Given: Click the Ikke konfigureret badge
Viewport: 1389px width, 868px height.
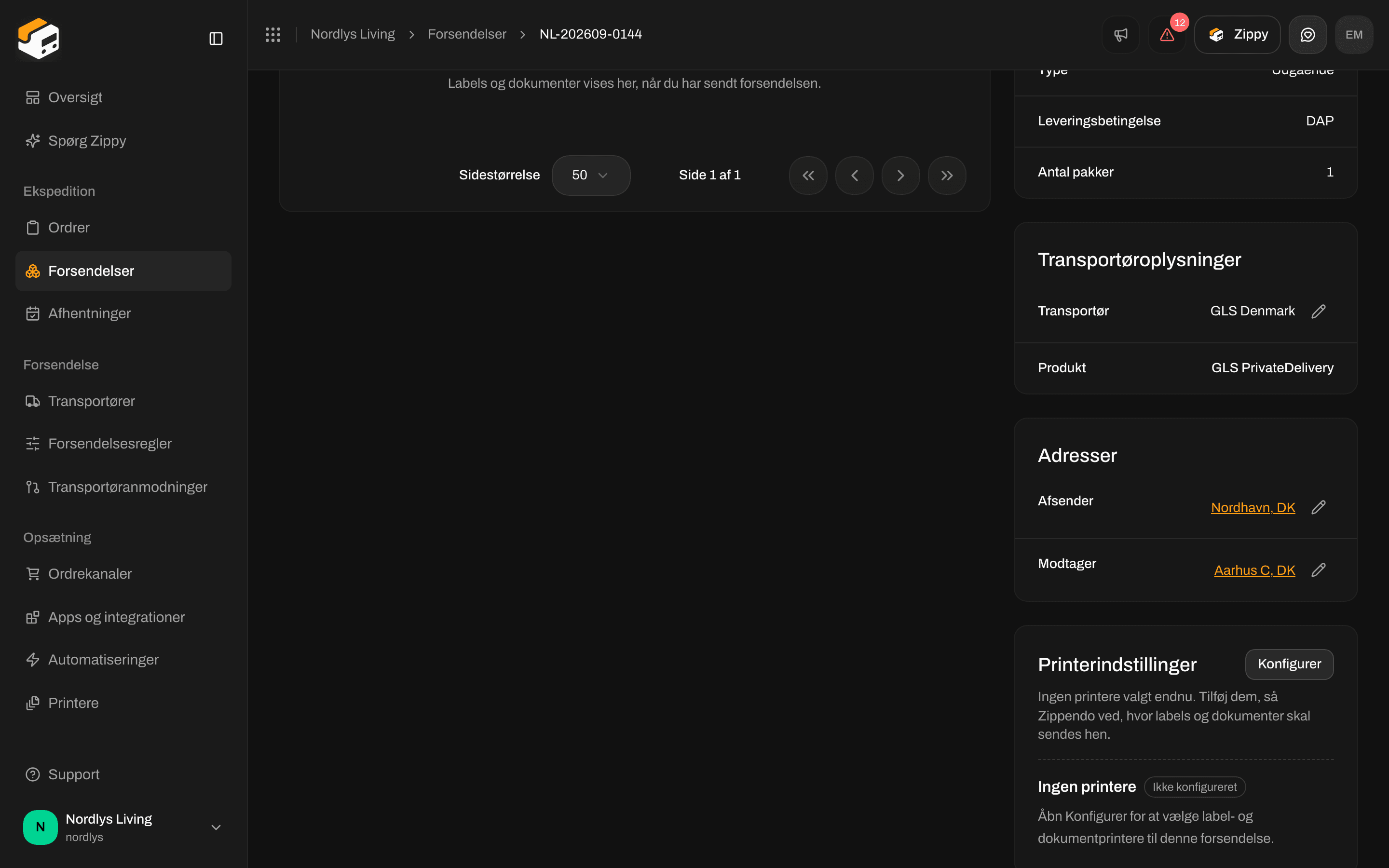Looking at the screenshot, I should (x=1195, y=787).
